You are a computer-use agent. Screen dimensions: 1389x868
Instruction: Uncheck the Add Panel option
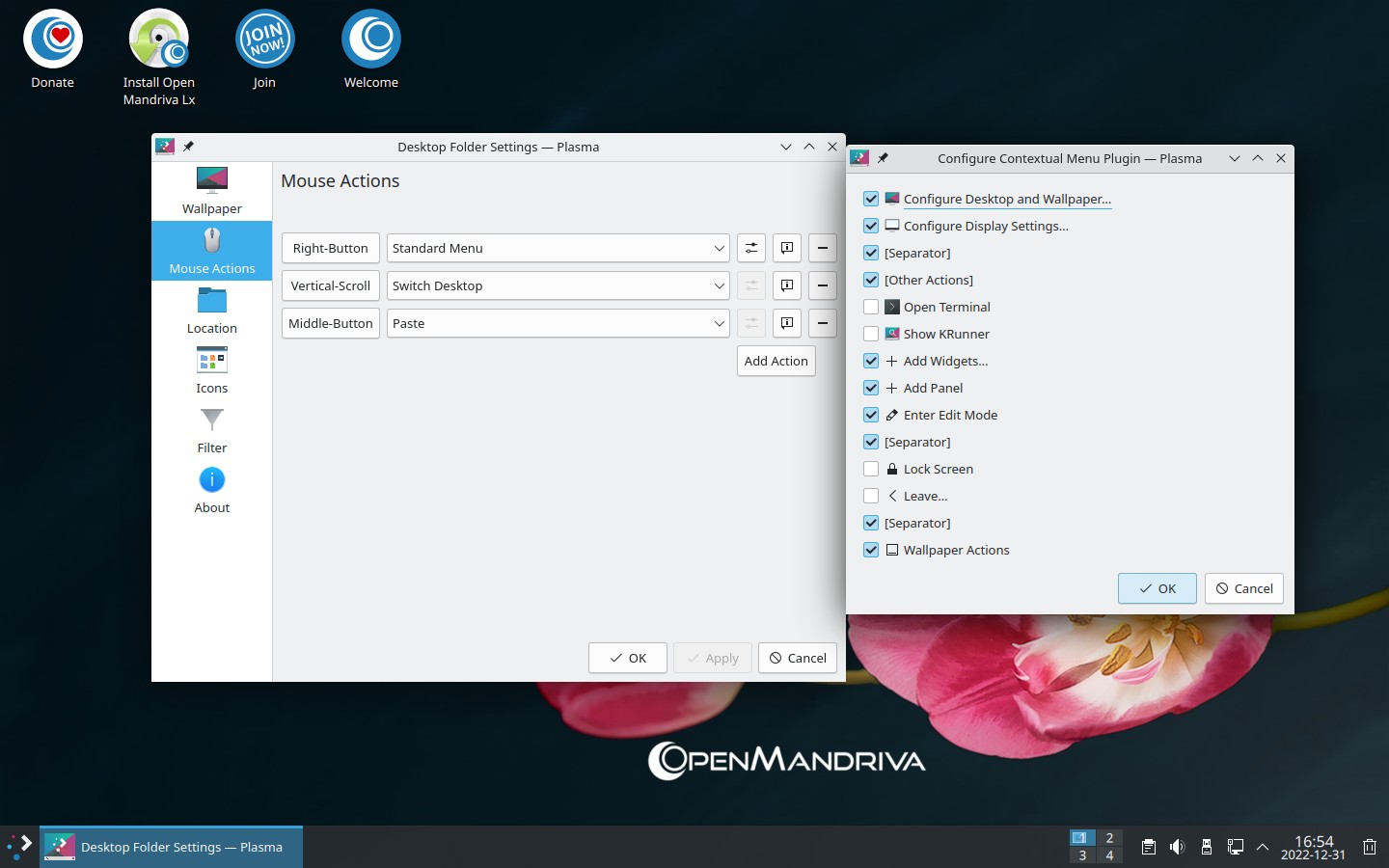tap(871, 388)
